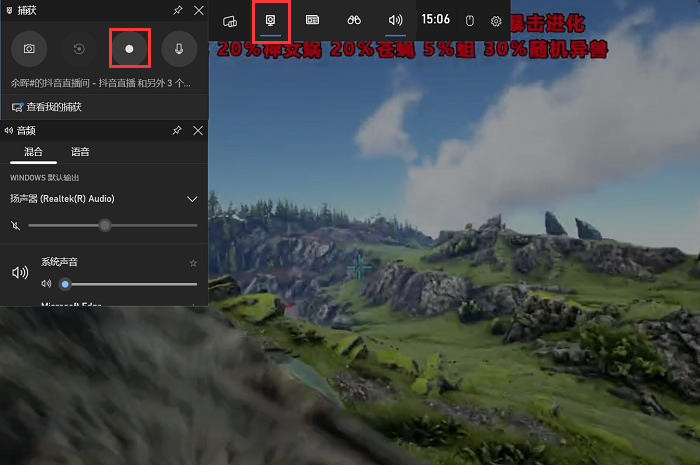This screenshot has height=465, width=700.
Task: Open Game Bar settings gear
Action: click(x=496, y=21)
